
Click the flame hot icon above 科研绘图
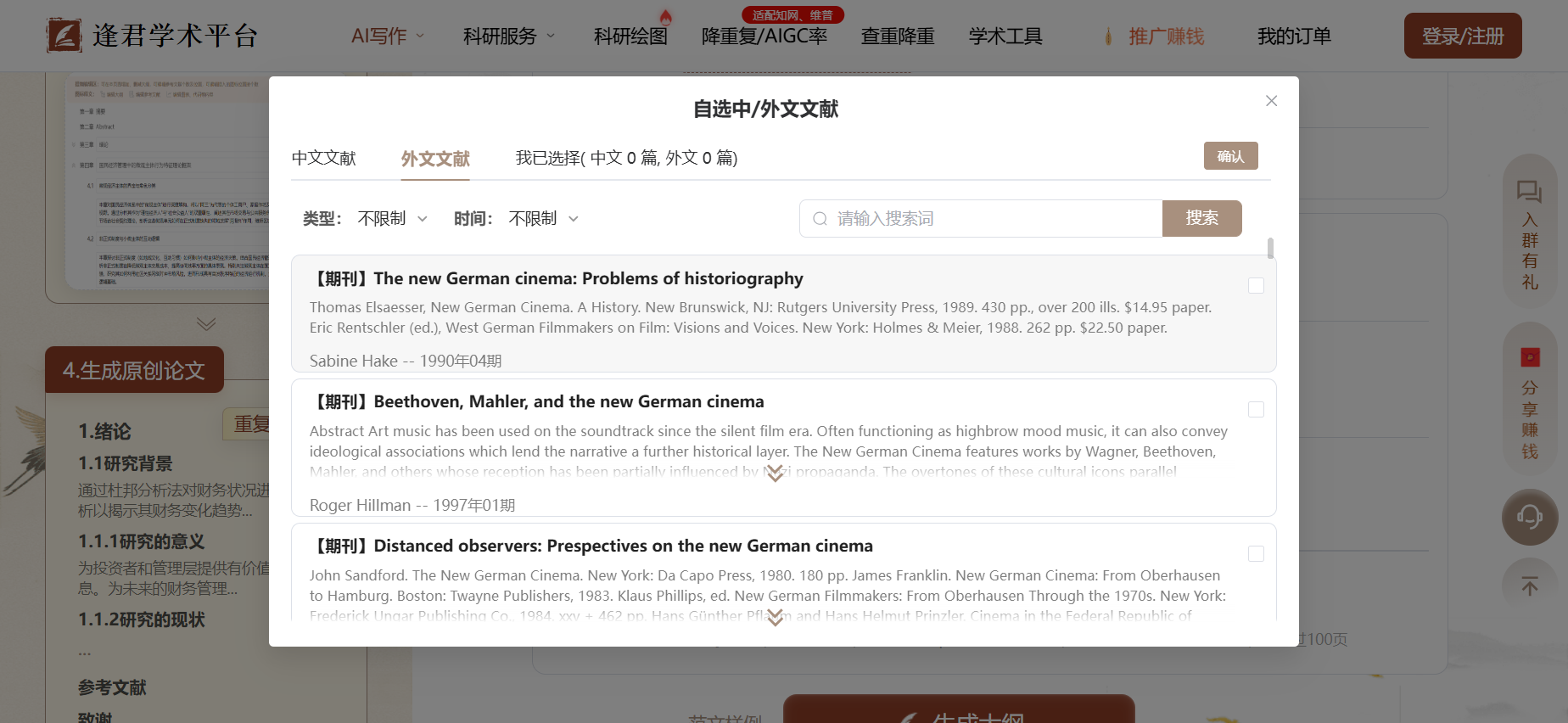665,16
